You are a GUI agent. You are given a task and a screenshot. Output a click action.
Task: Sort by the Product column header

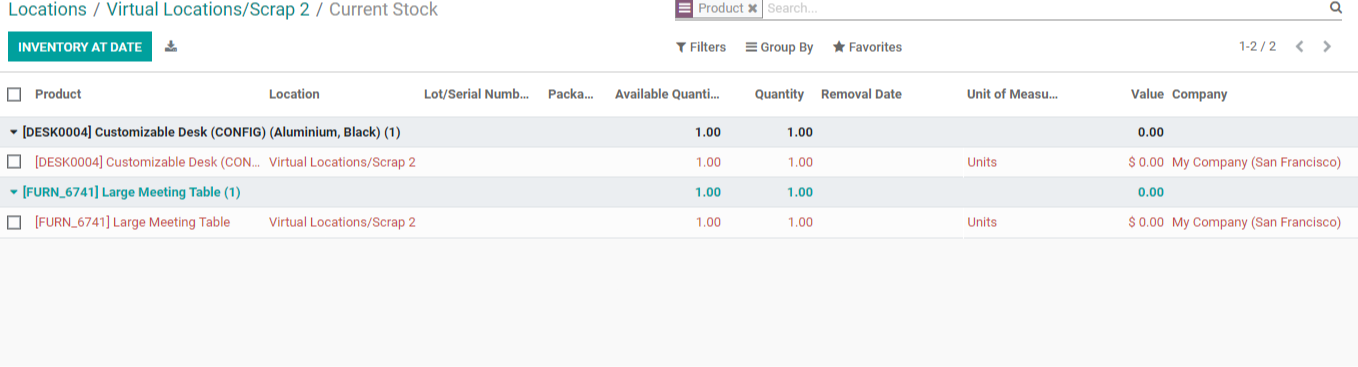[x=58, y=94]
